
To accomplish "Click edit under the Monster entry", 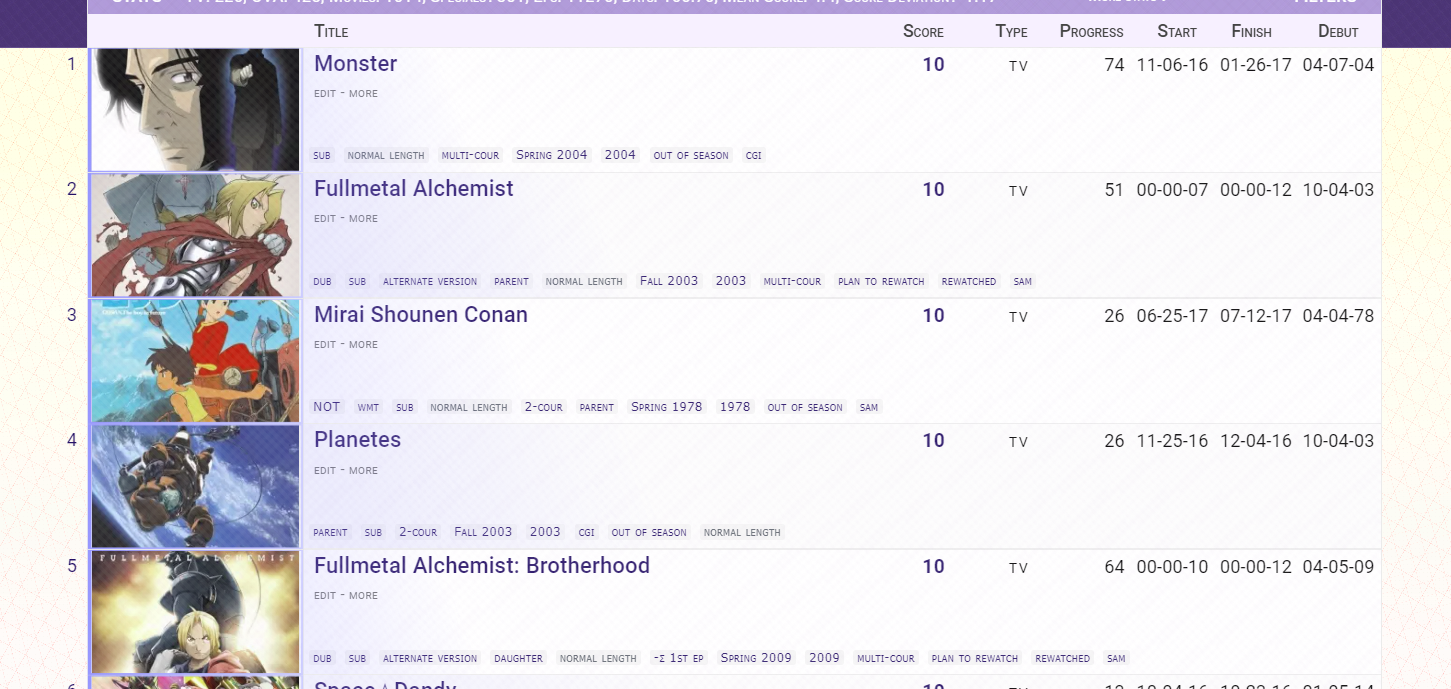I will 325,93.
